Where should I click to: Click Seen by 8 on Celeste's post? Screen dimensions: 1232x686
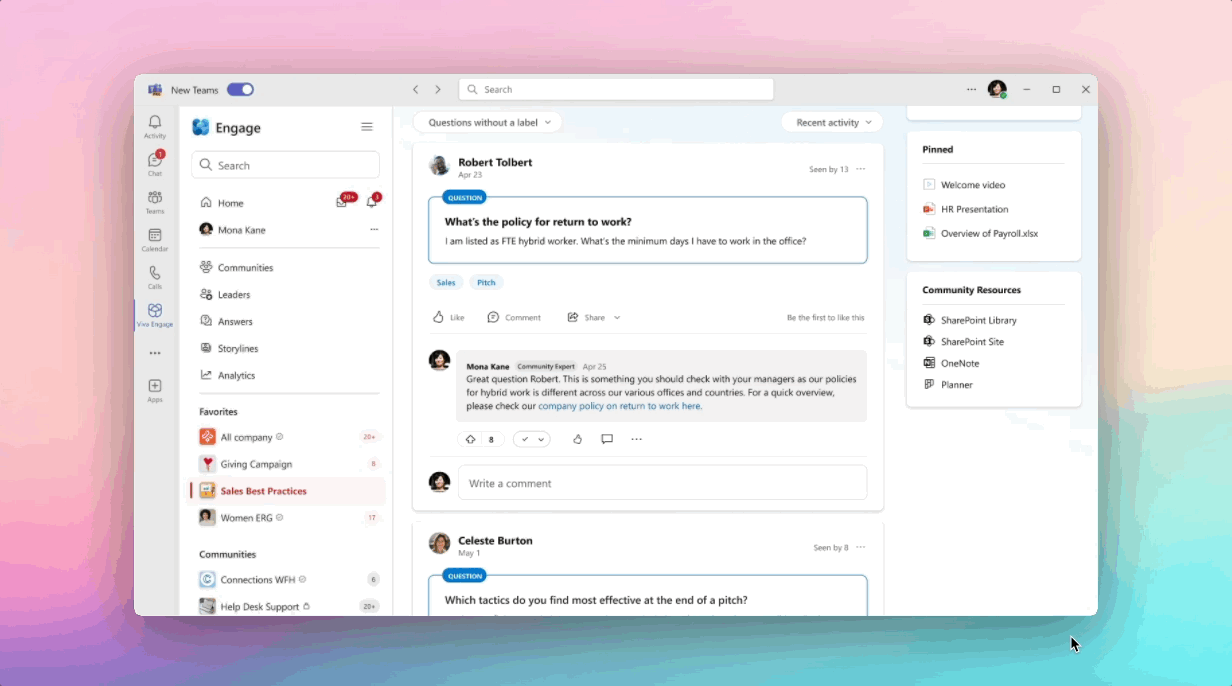(830, 548)
